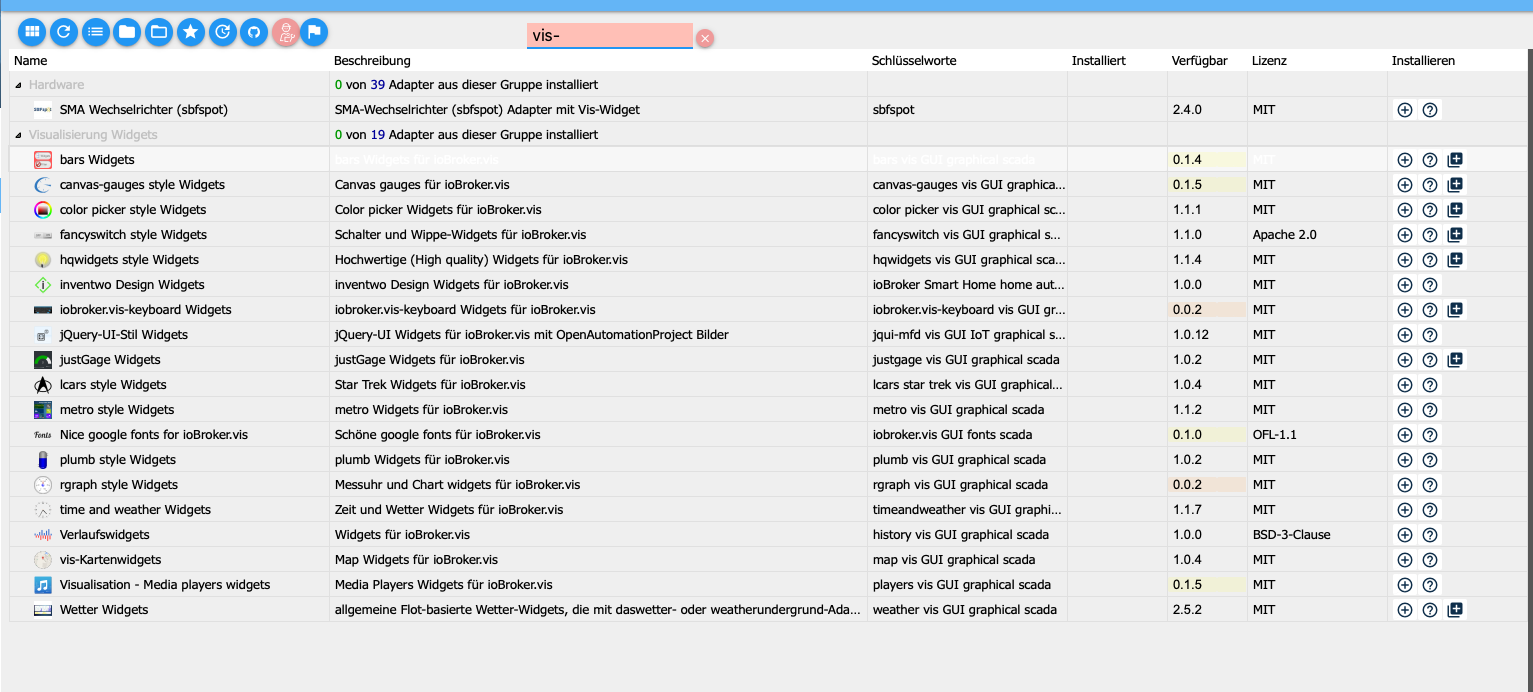Open help for color picker style Widgets
1533x692 pixels.
coord(1430,210)
